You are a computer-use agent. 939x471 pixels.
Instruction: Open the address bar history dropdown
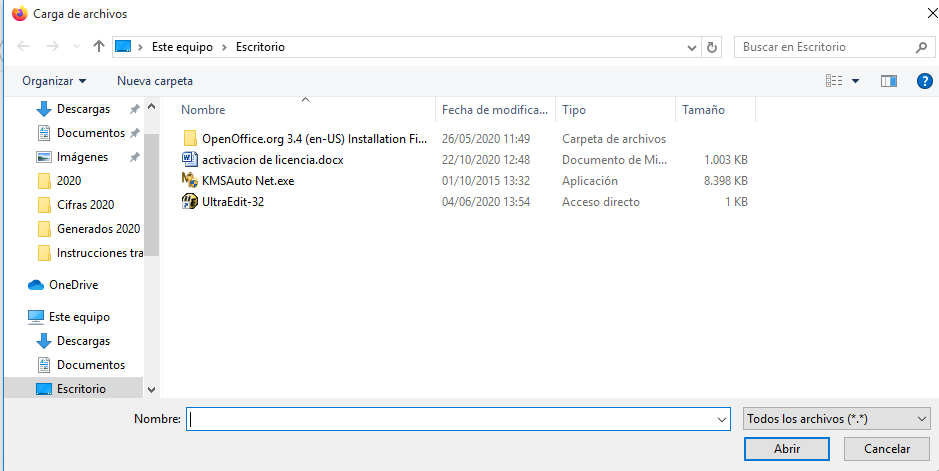(x=692, y=47)
